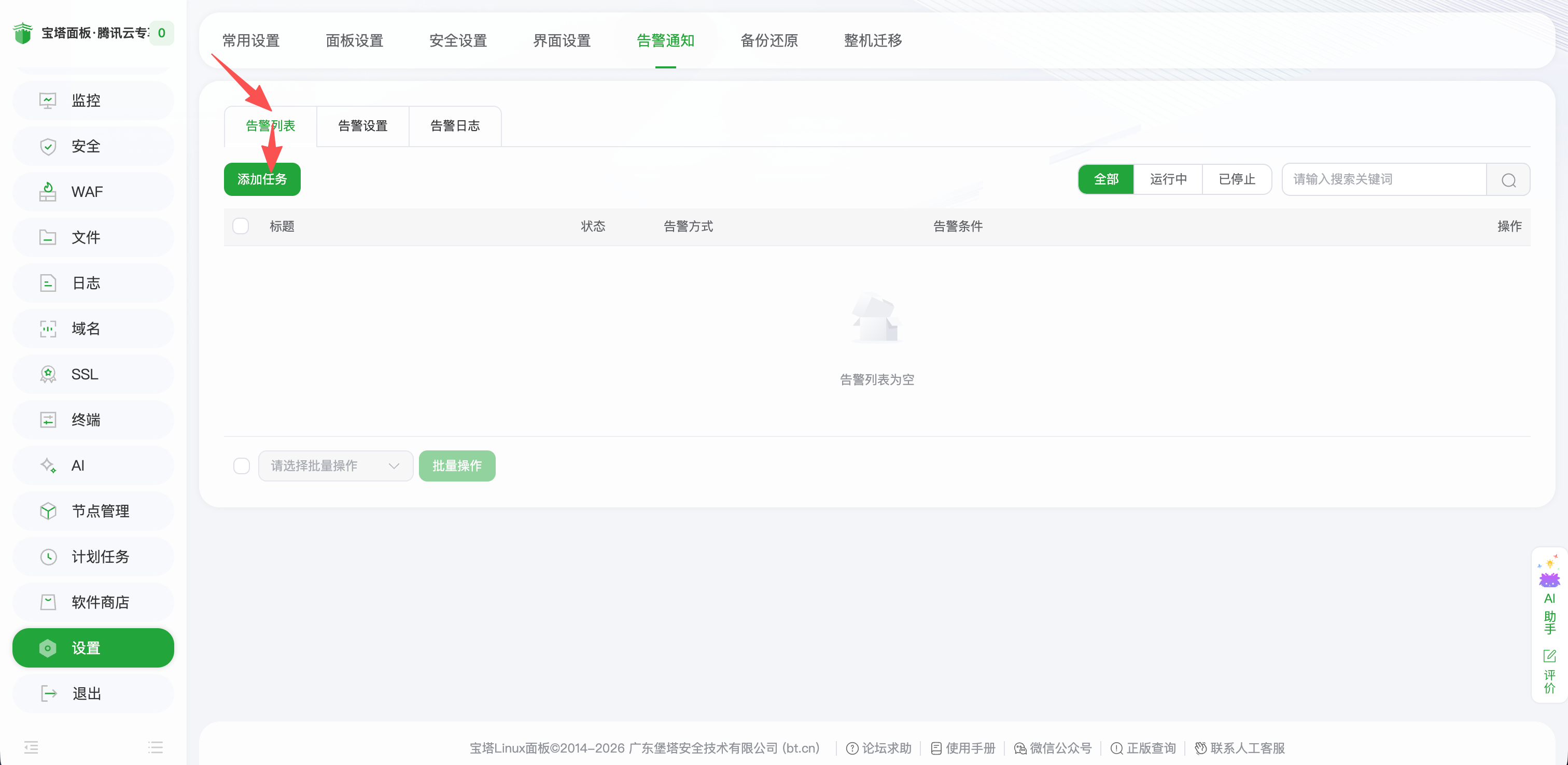Viewport: 1568px width, 765px height.
Task: Click the 告警方式 column header
Action: pyautogui.click(x=688, y=226)
